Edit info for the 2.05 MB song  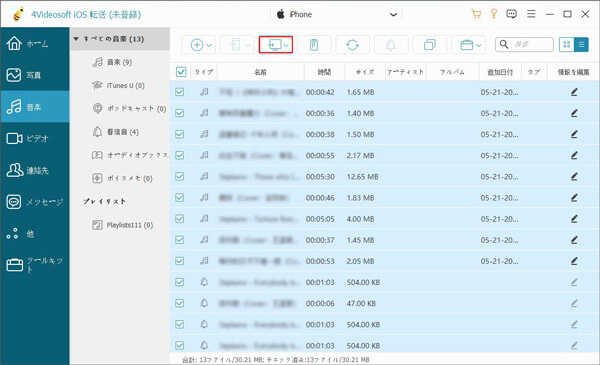(574, 261)
